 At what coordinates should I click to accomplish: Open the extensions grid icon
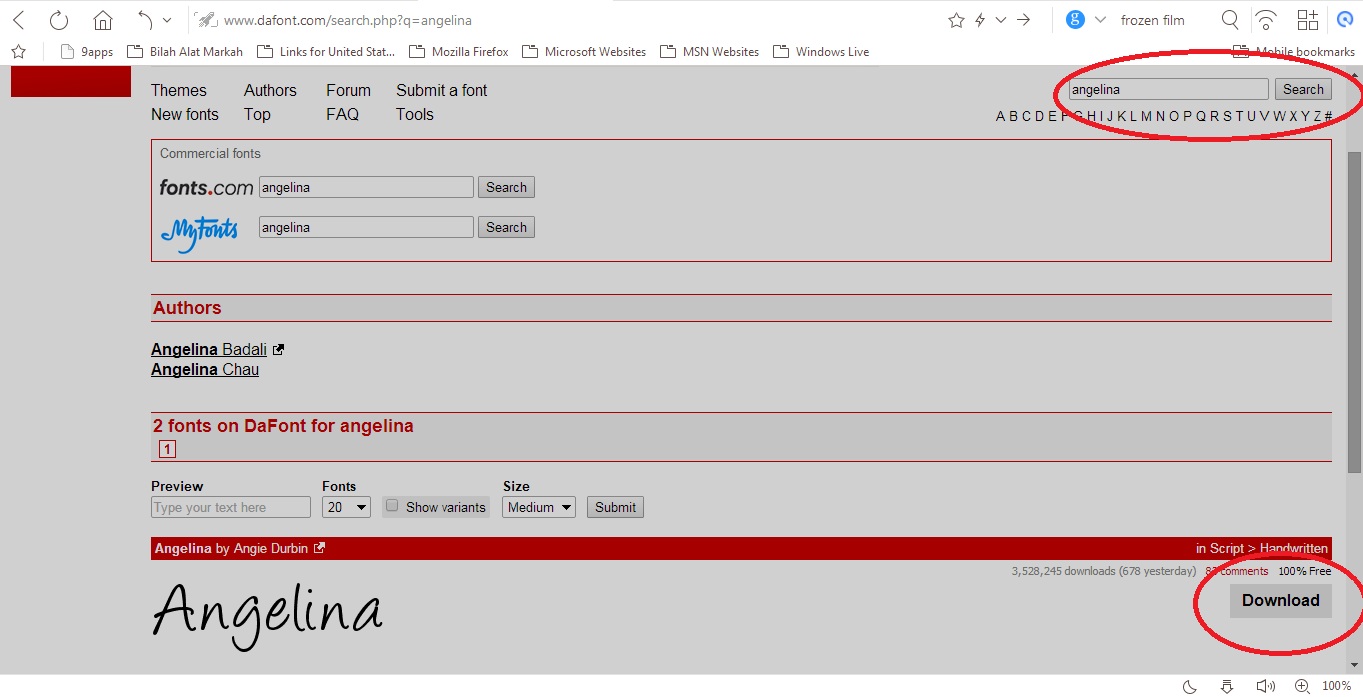pyautogui.click(x=1307, y=20)
